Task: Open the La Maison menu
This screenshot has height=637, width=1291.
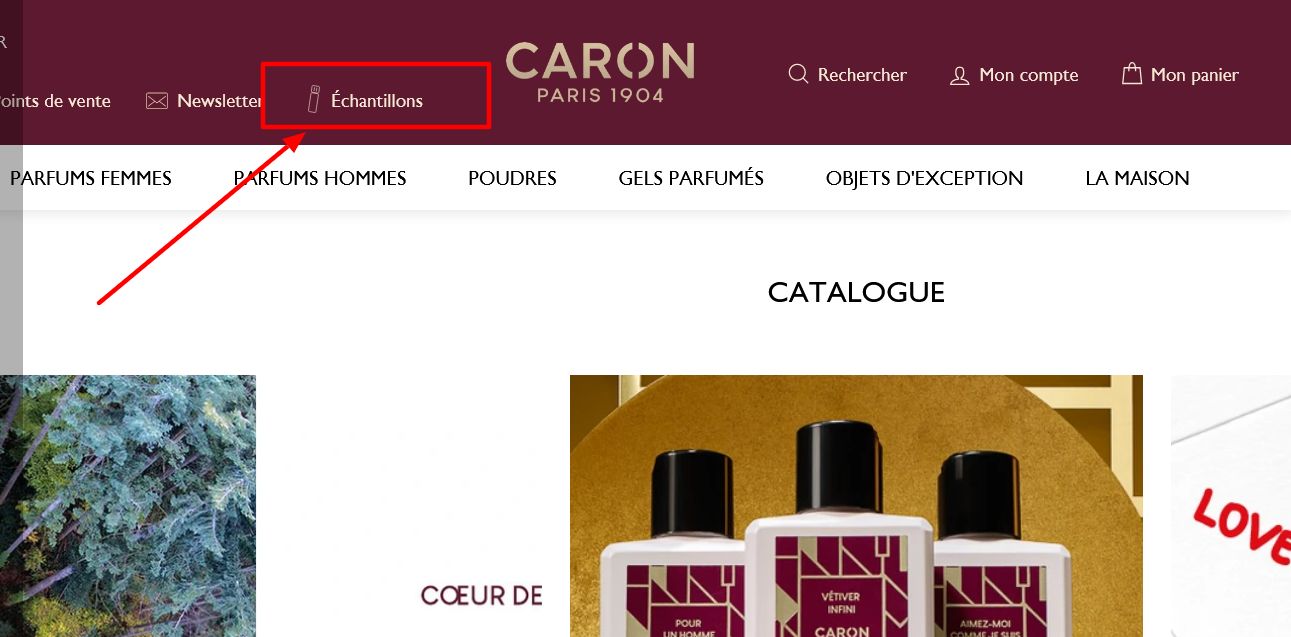Action: pos(1137,178)
